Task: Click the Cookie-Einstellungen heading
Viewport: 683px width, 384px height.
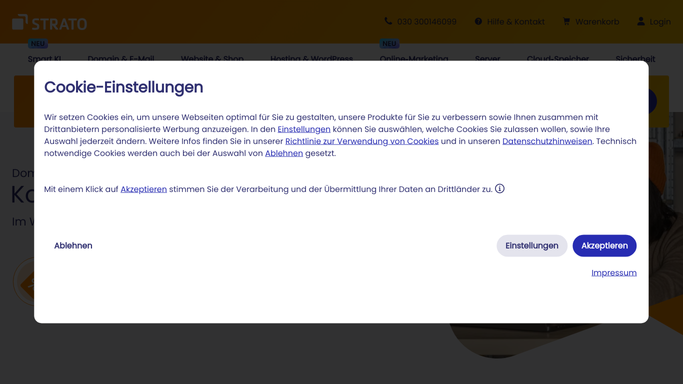Action: tap(124, 87)
